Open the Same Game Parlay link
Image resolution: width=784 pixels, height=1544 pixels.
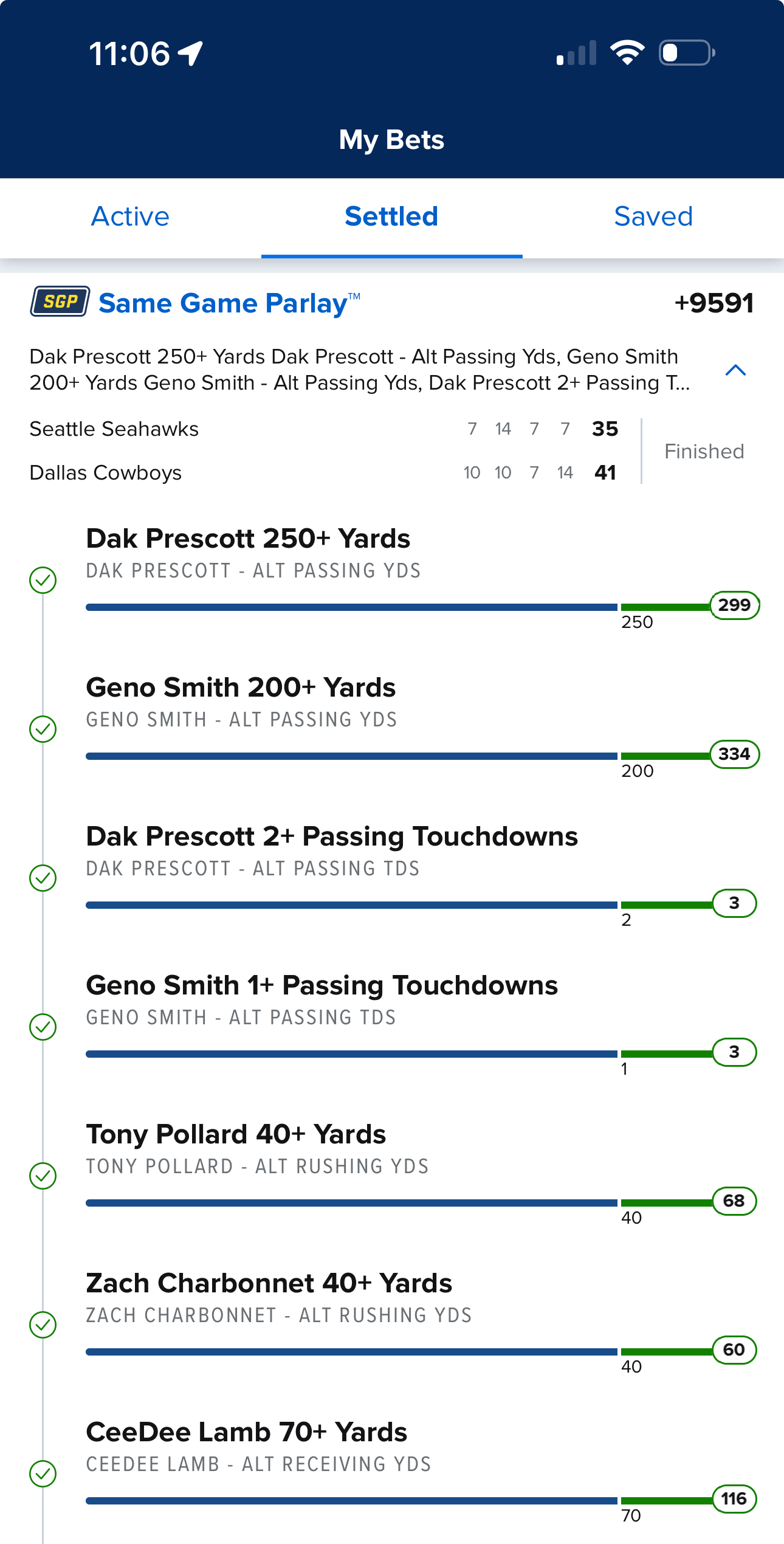point(230,303)
